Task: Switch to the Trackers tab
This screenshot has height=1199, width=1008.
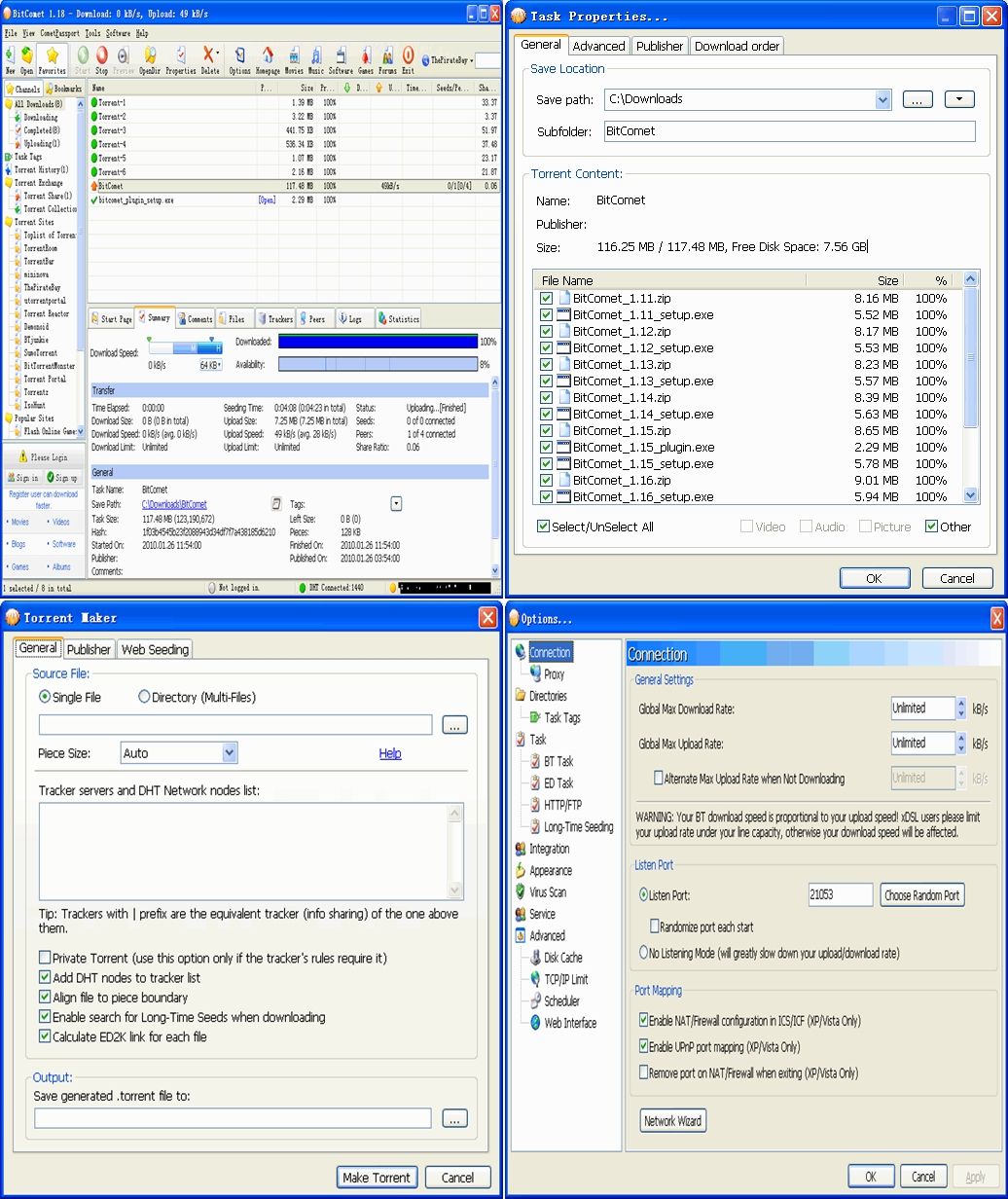Action: point(275,318)
